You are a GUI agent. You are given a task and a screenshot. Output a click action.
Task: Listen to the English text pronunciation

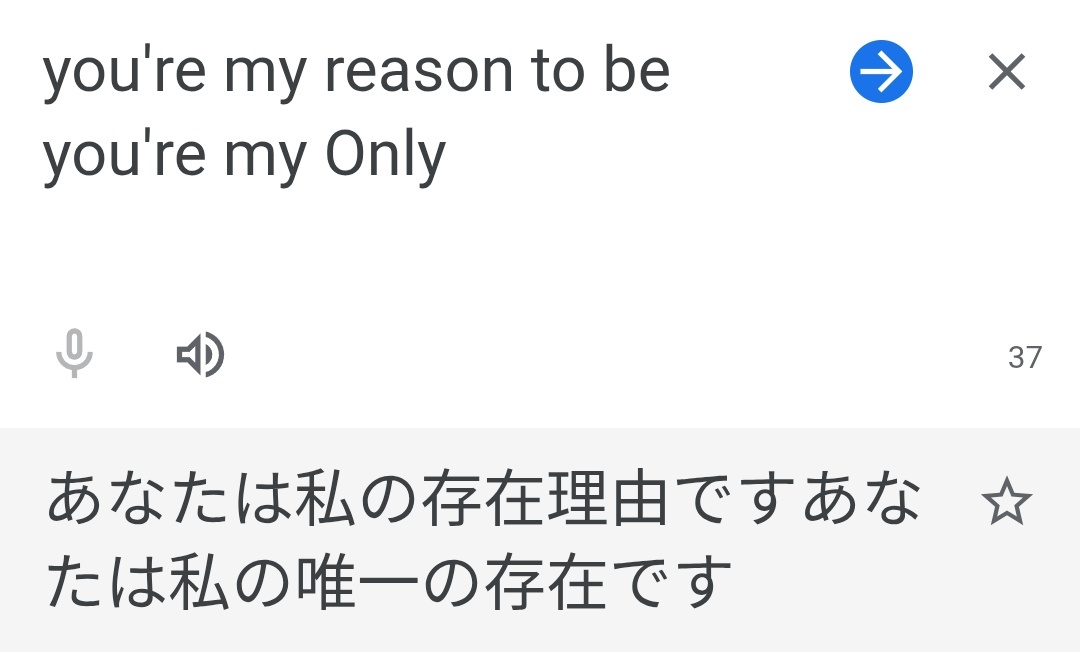(x=200, y=354)
